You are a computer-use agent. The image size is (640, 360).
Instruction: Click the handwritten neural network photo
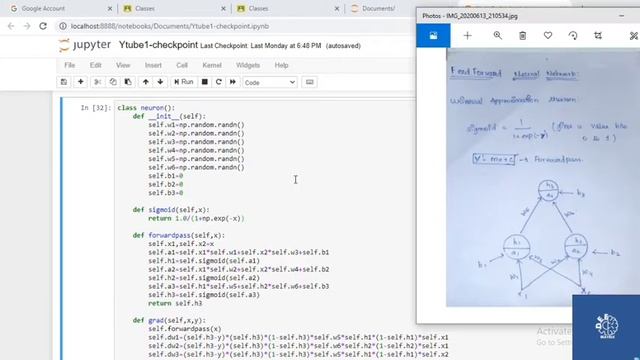pos(543,178)
